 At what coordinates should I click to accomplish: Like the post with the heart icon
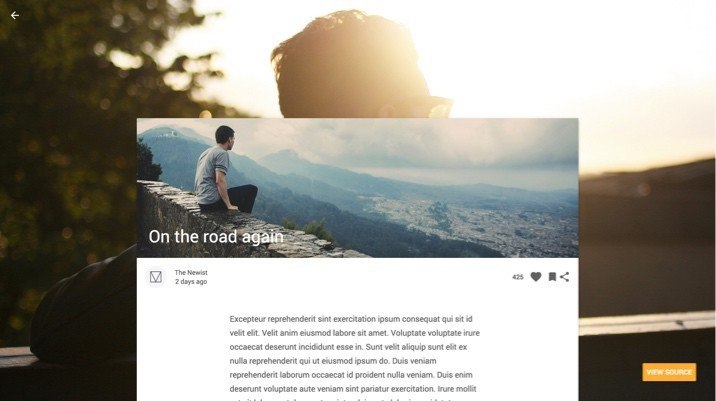(x=536, y=277)
